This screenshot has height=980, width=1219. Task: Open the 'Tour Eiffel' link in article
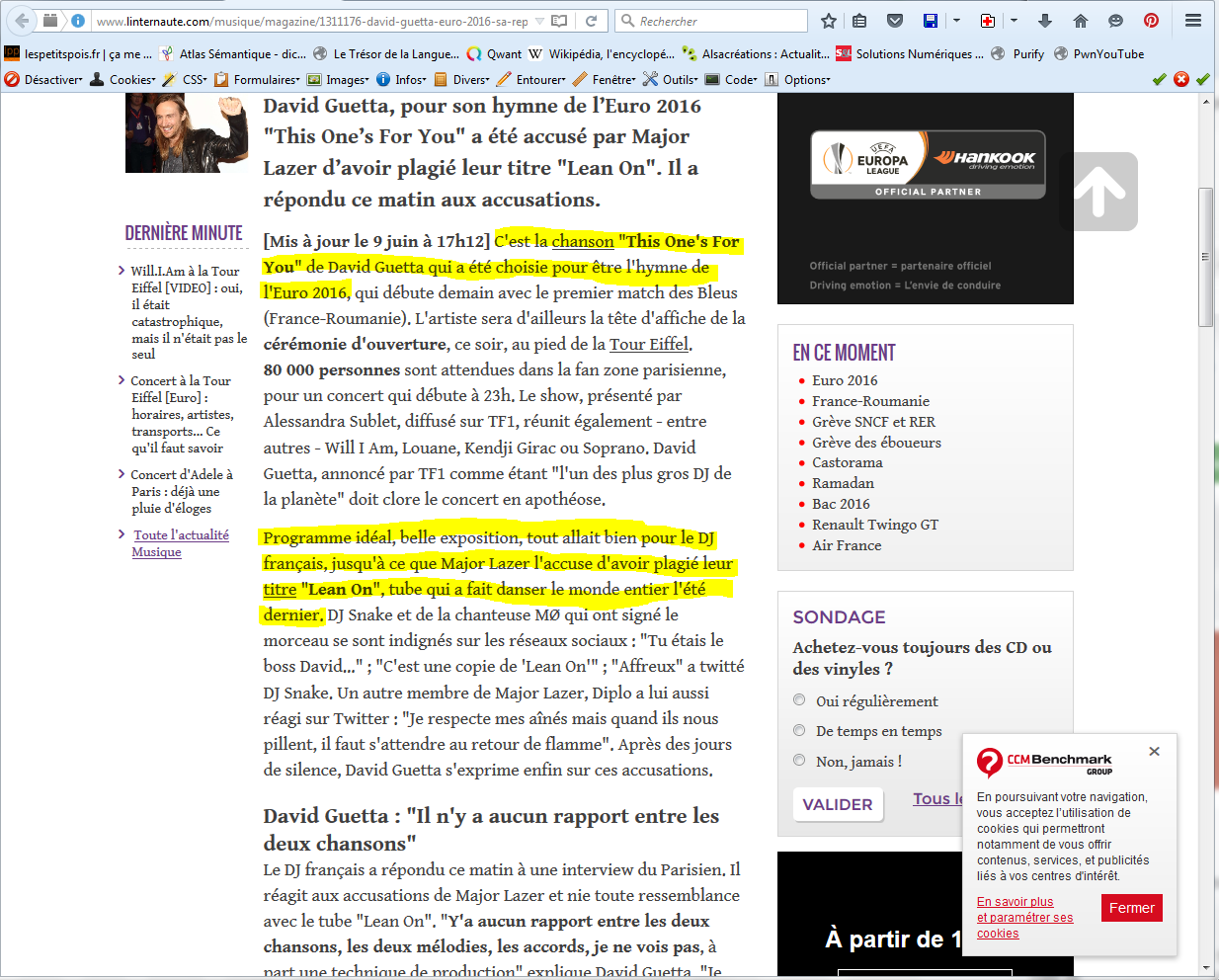[649, 344]
